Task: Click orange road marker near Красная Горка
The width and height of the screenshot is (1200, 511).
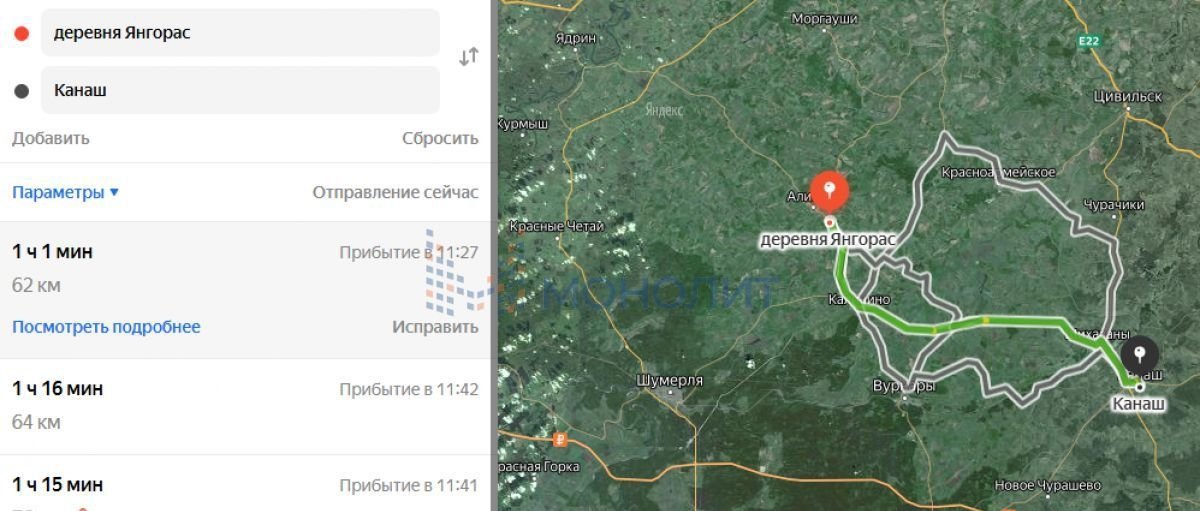Action: click(560, 438)
